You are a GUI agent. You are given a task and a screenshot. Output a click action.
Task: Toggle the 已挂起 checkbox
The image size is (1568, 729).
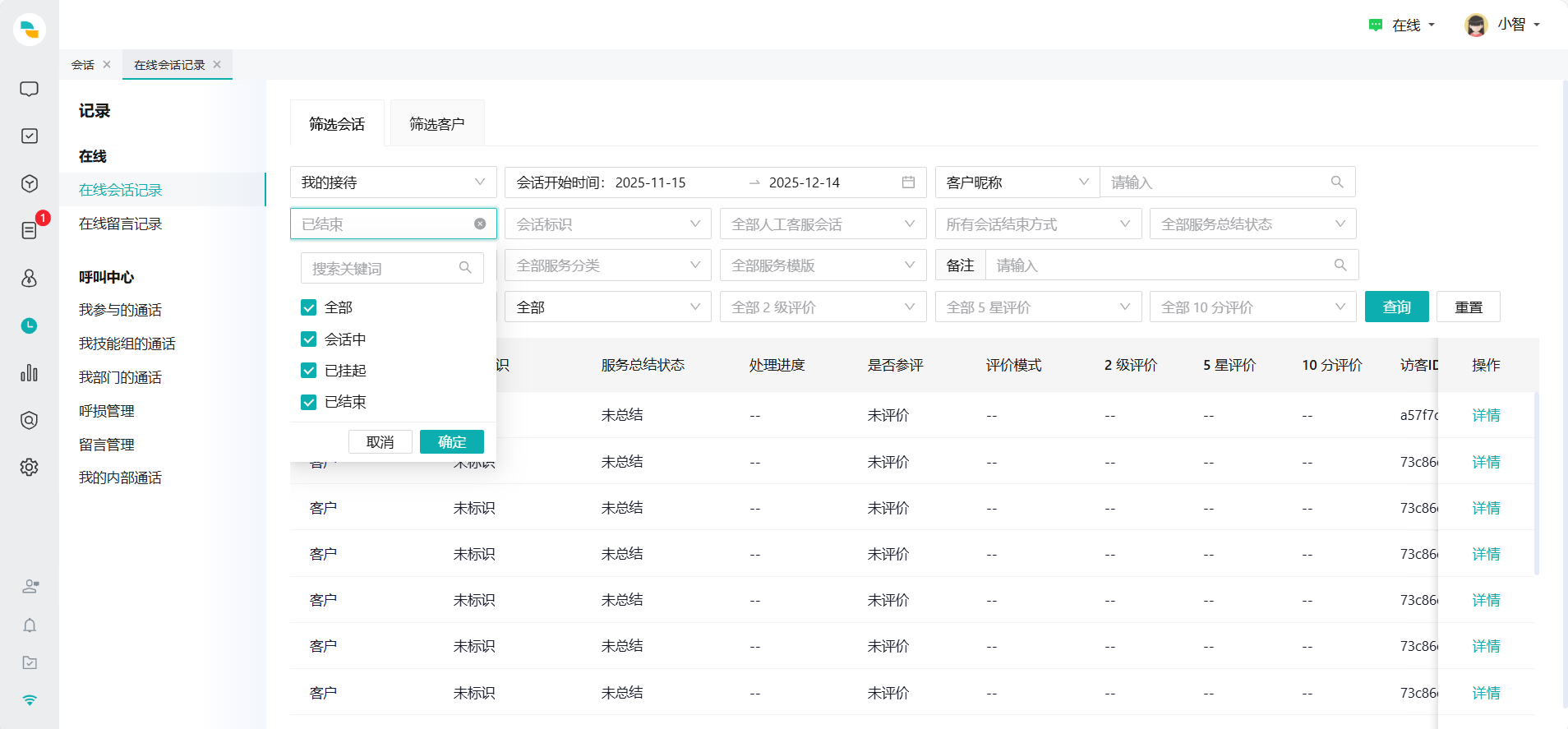pos(309,371)
